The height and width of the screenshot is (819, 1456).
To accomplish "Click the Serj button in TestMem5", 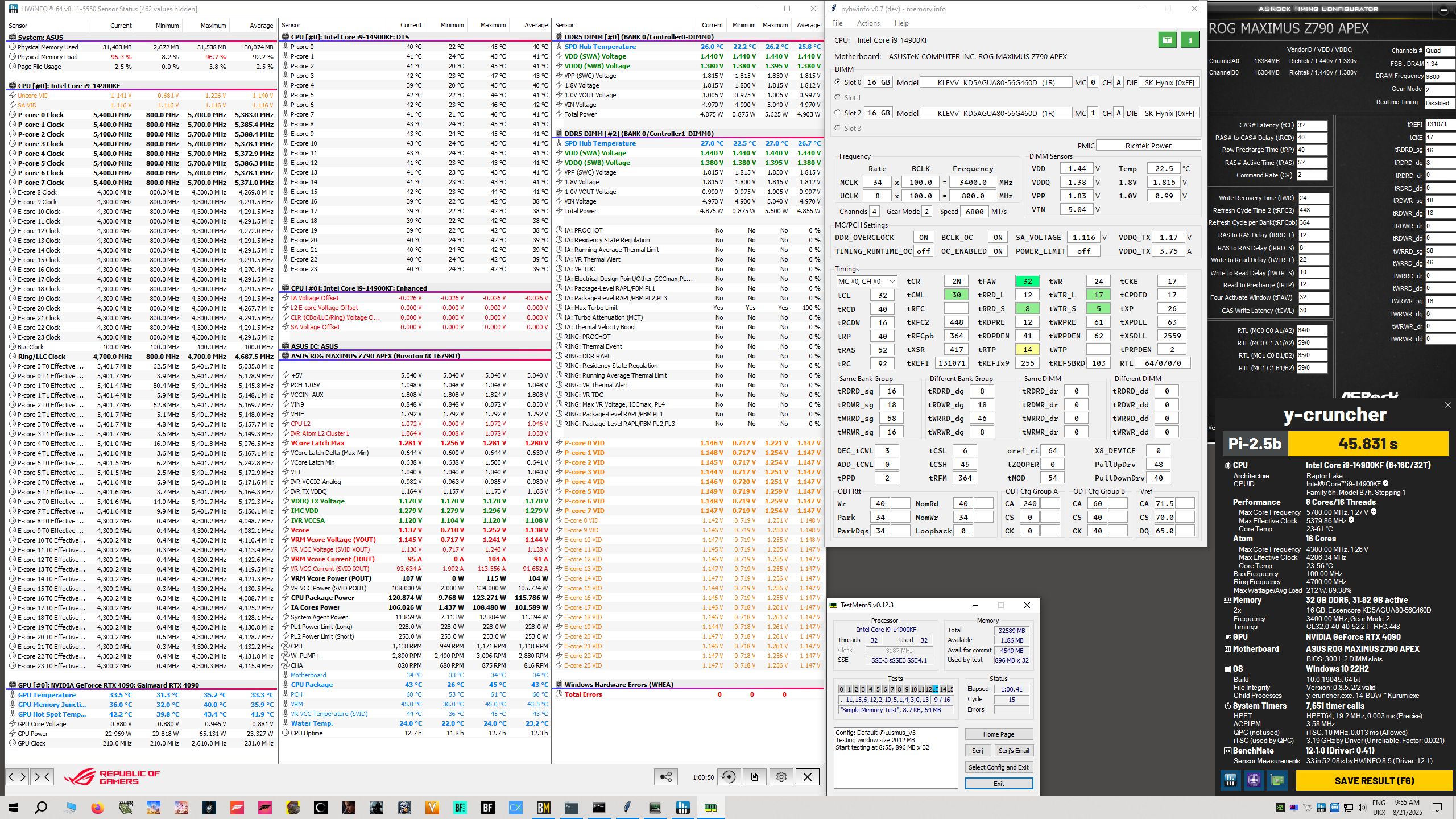I will pyautogui.click(x=978, y=751).
